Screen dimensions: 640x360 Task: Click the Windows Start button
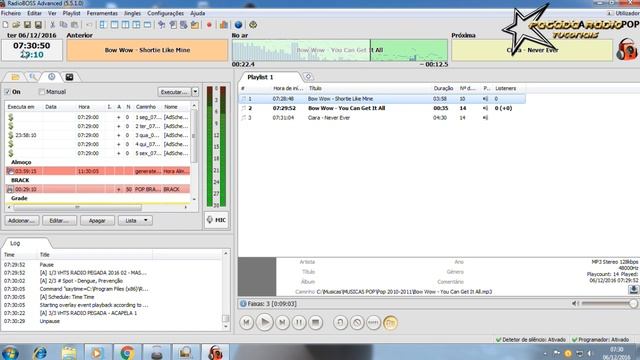10,353
